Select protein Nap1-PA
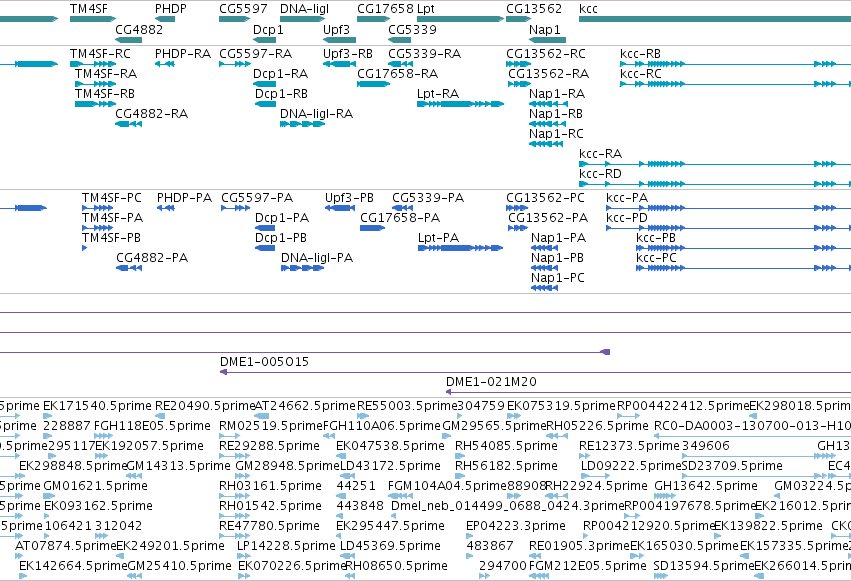 click(558, 238)
